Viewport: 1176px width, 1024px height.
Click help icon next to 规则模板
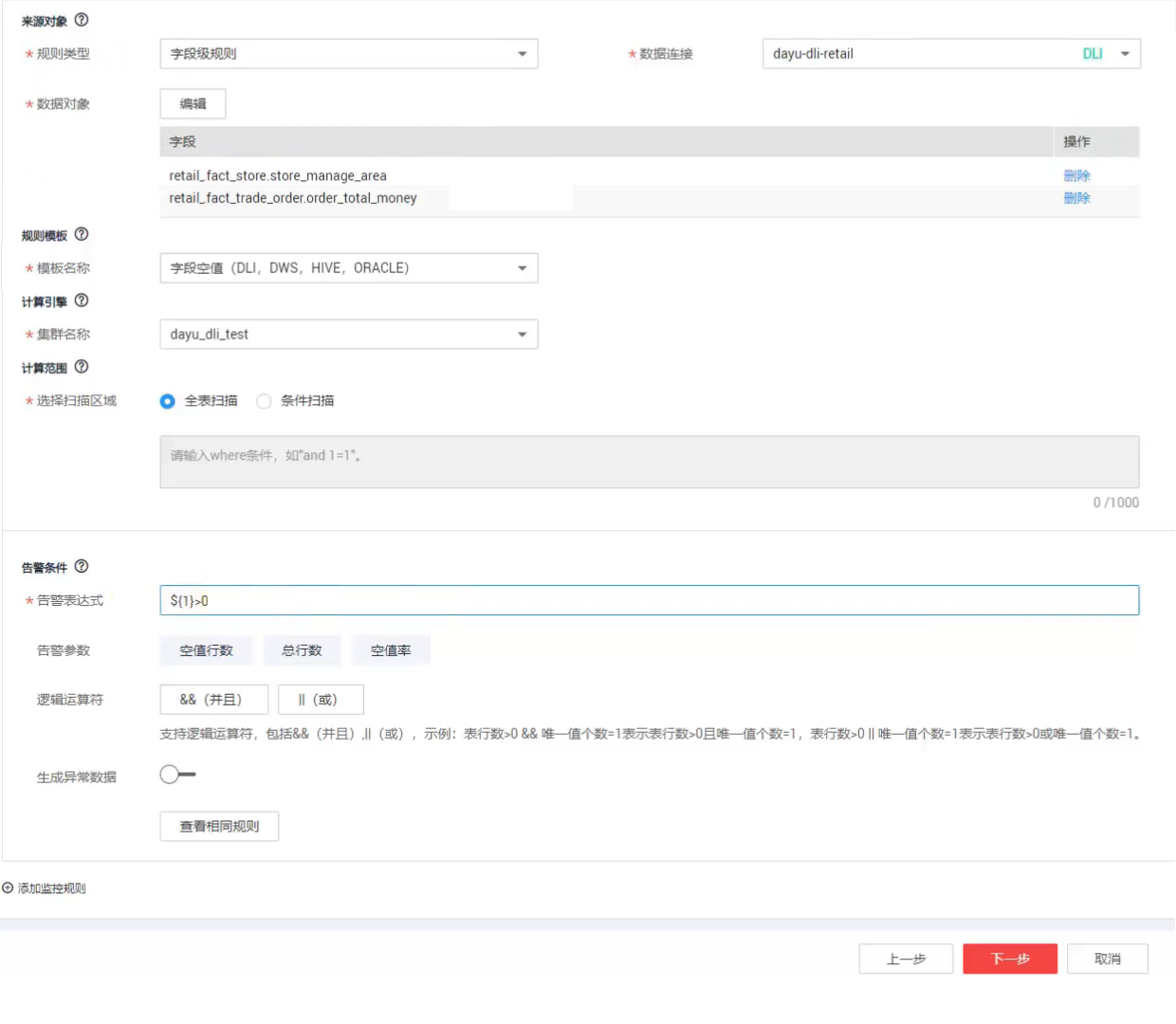coord(82,234)
